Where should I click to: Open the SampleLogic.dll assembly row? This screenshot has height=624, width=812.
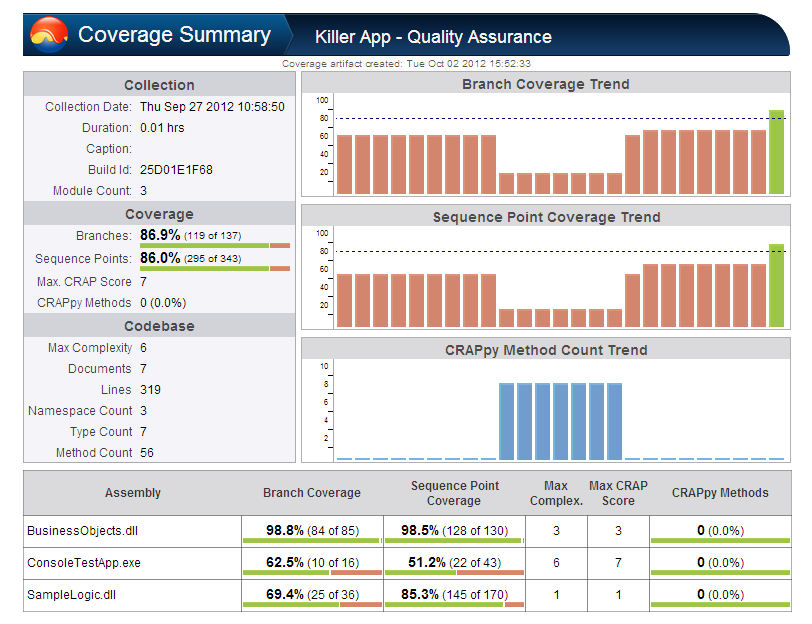(407, 595)
